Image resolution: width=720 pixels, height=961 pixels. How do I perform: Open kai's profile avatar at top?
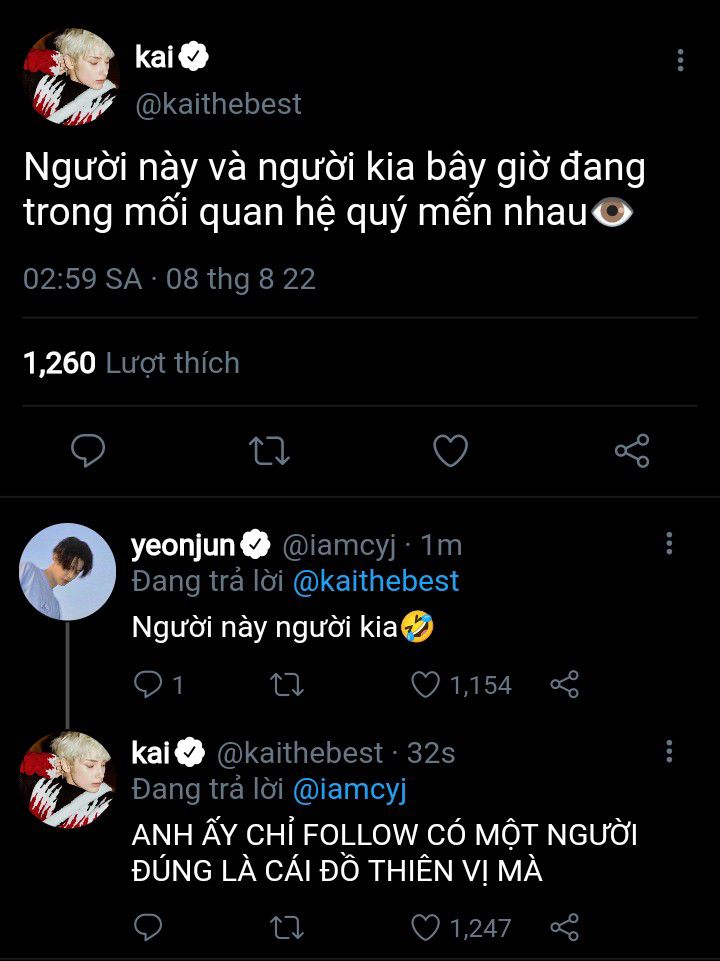coord(69,79)
